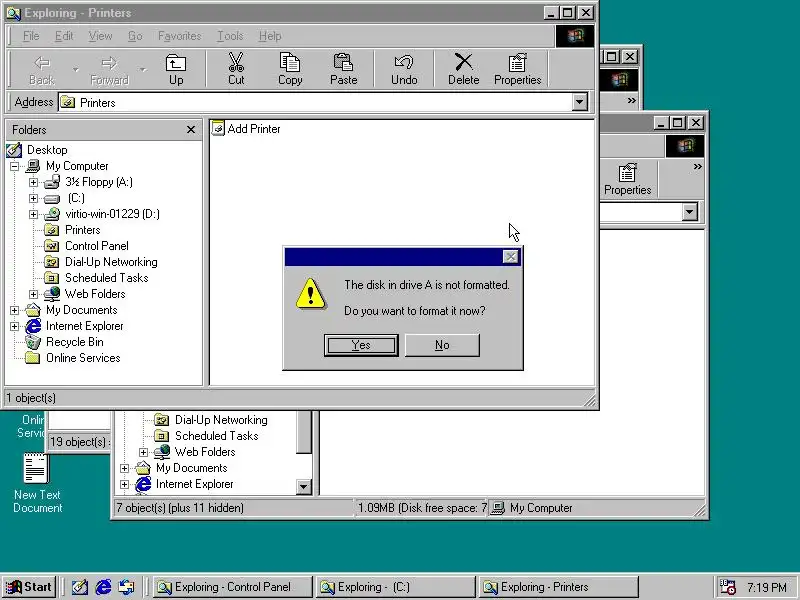Click Task Scheduler tray icon

[x=727, y=587]
